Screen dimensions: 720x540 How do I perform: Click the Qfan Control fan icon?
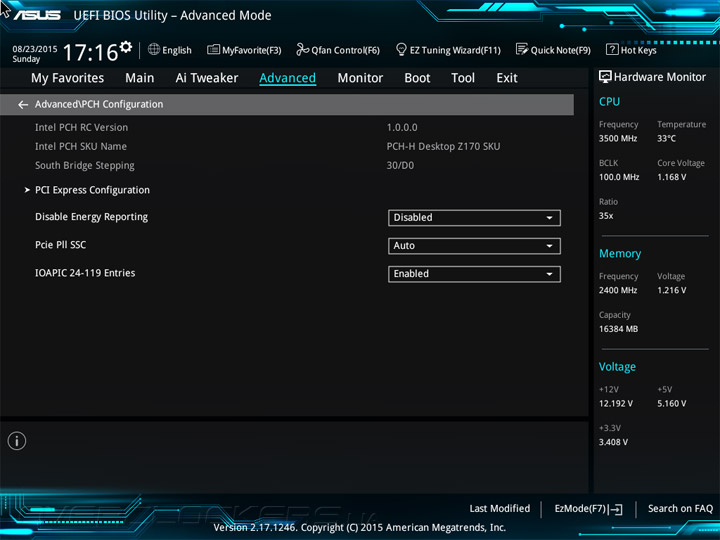click(x=302, y=49)
